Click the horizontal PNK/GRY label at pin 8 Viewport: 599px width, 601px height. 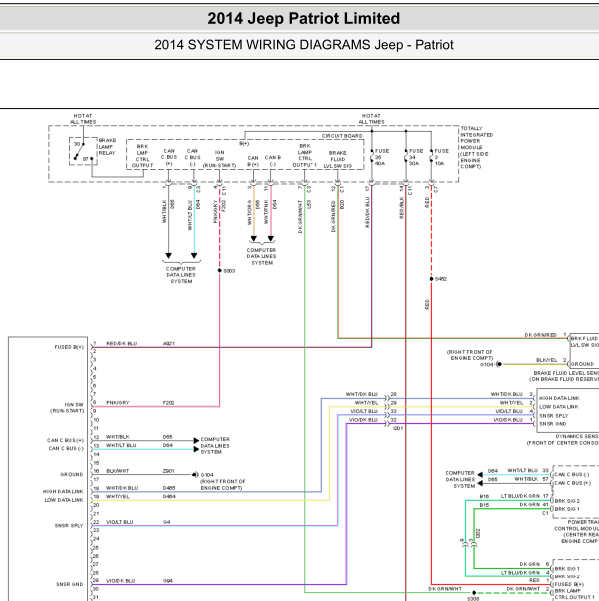coord(118,403)
